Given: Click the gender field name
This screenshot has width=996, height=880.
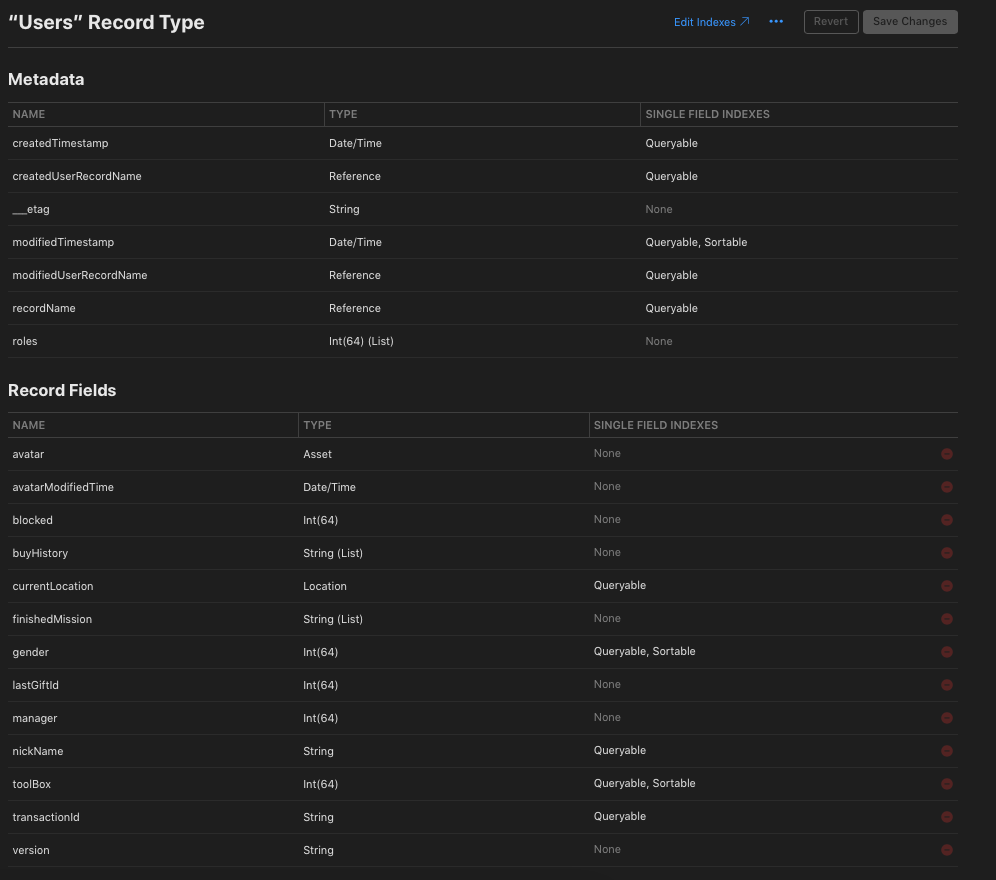Looking at the screenshot, I should coord(30,653).
